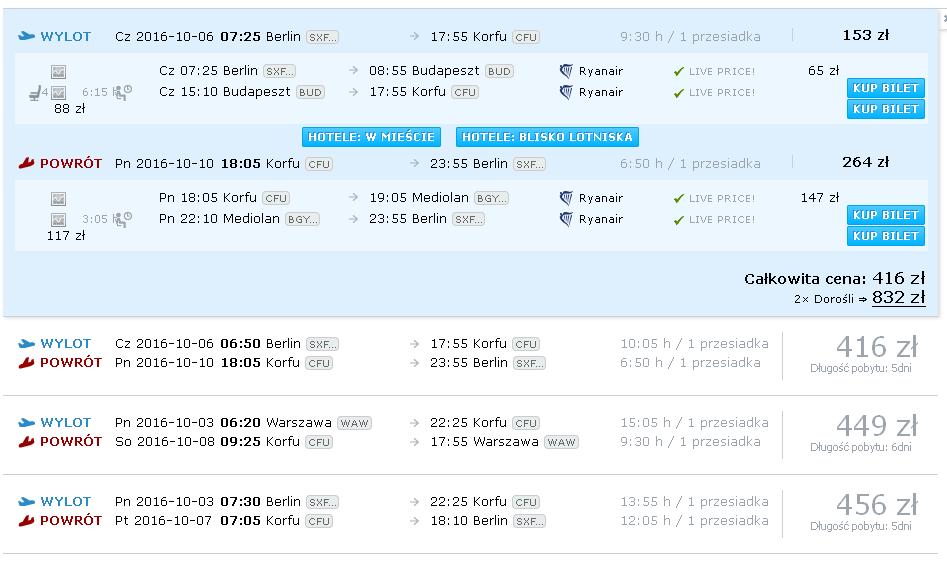Click the Ryanair logo for the Mediolan–Berlin flight
Screen dimensions: 947x564
[x=566, y=219]
